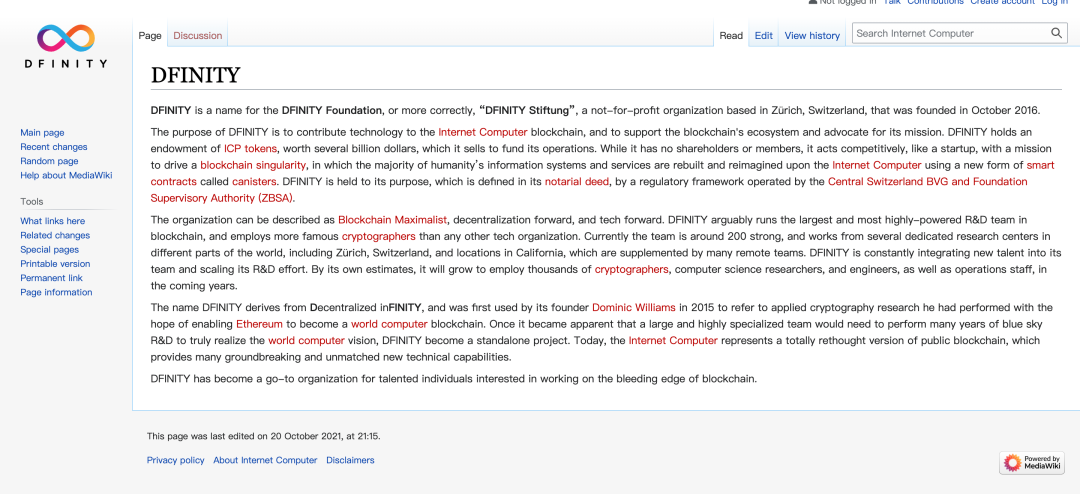Screen dimensions: 1080x494
Task: Click the last edited timestamp text
Action: tap(264, 436)
